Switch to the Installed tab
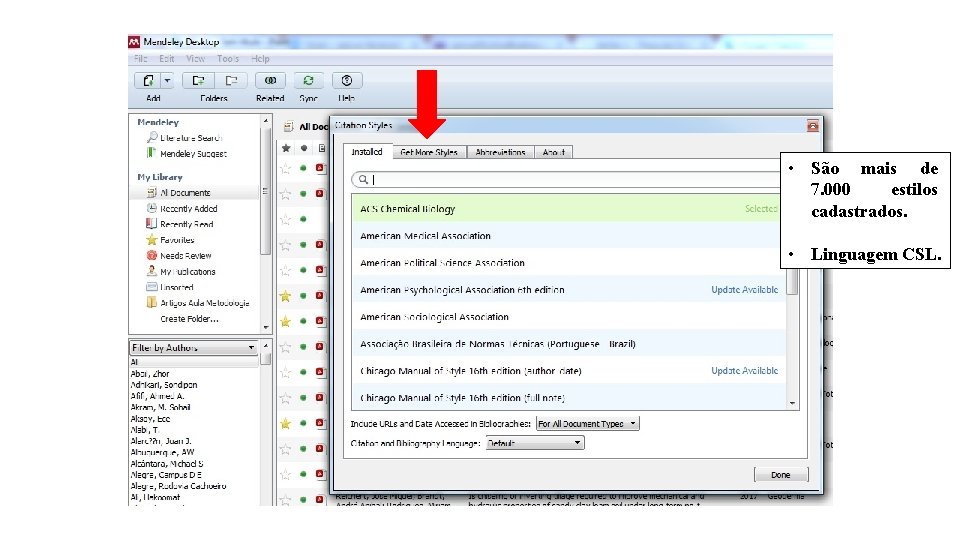This screenshot has width=960, height=540. click(367, 152)
